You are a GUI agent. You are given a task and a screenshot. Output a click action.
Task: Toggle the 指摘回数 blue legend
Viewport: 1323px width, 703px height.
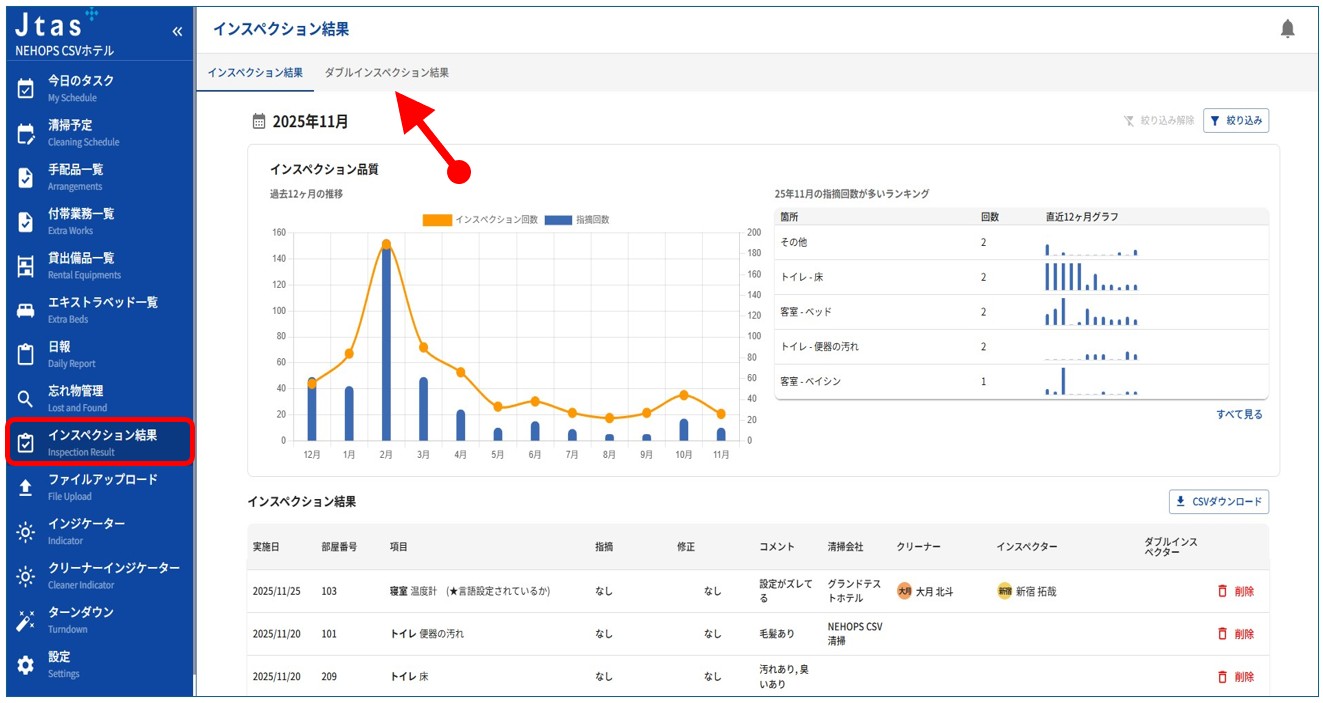click(578, 219)
